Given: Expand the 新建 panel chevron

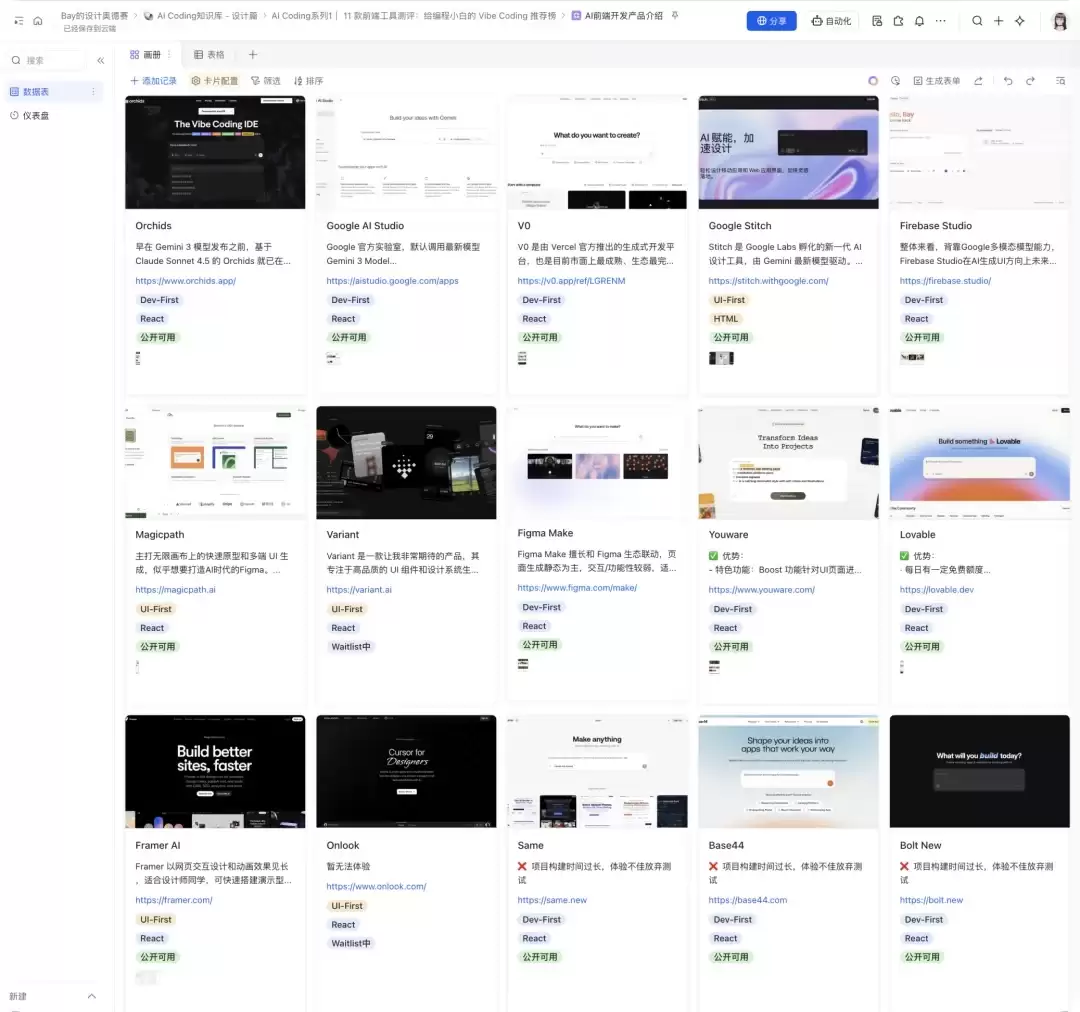Looking at the screenshot, I should coord(92,996).
